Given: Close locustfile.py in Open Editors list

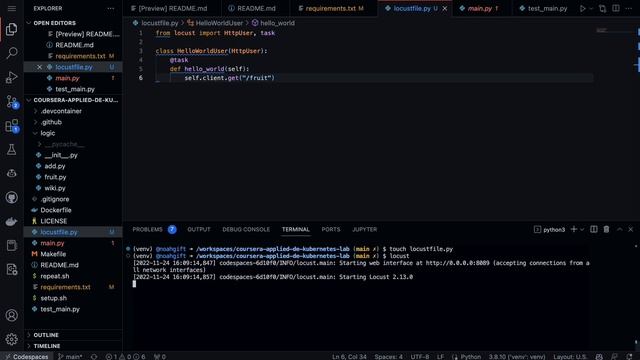Looking at the screenshot, I should 40,67.
